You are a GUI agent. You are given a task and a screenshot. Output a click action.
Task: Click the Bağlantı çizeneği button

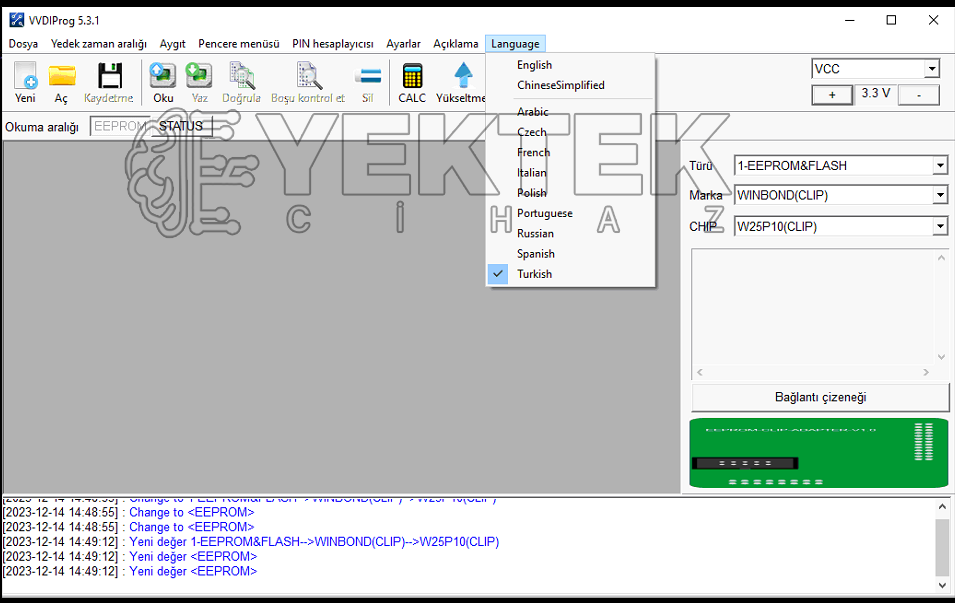tap(820, 397)
